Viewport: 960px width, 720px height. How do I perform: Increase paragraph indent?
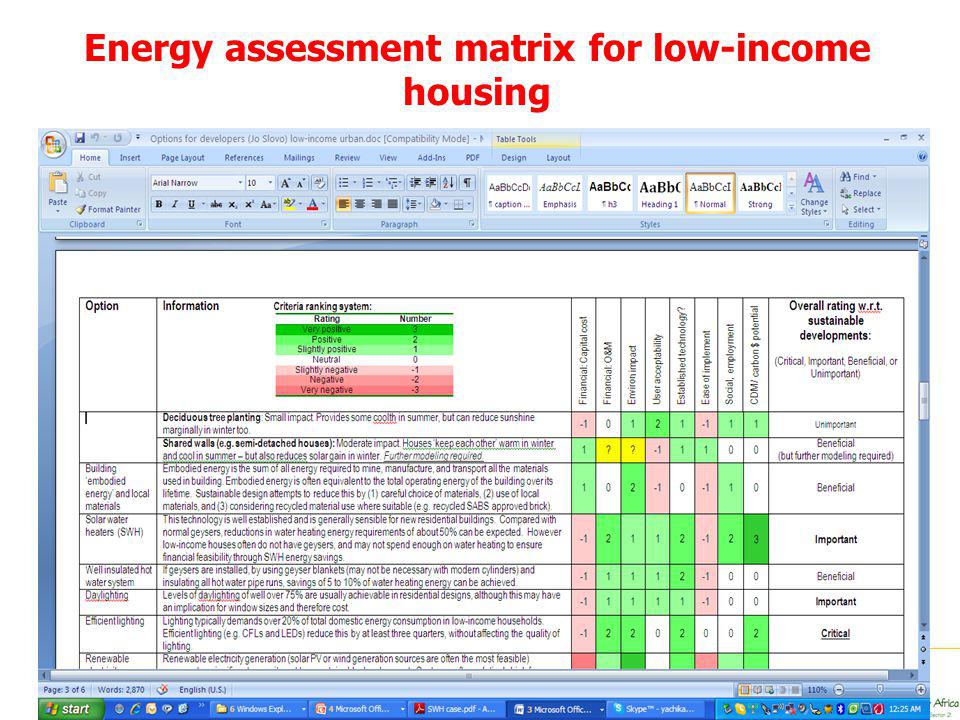431,182
